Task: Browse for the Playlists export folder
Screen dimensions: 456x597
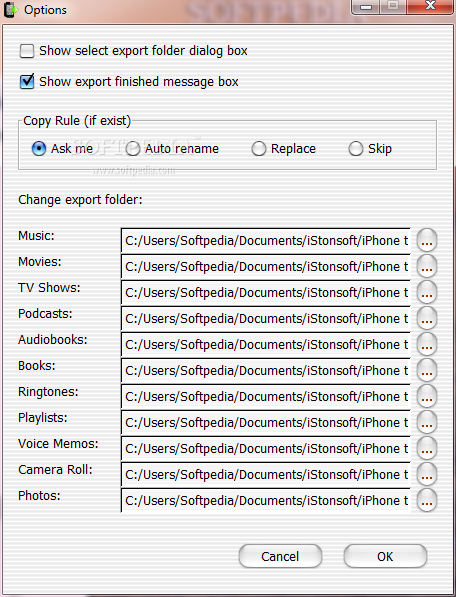Action: (427, 422)
